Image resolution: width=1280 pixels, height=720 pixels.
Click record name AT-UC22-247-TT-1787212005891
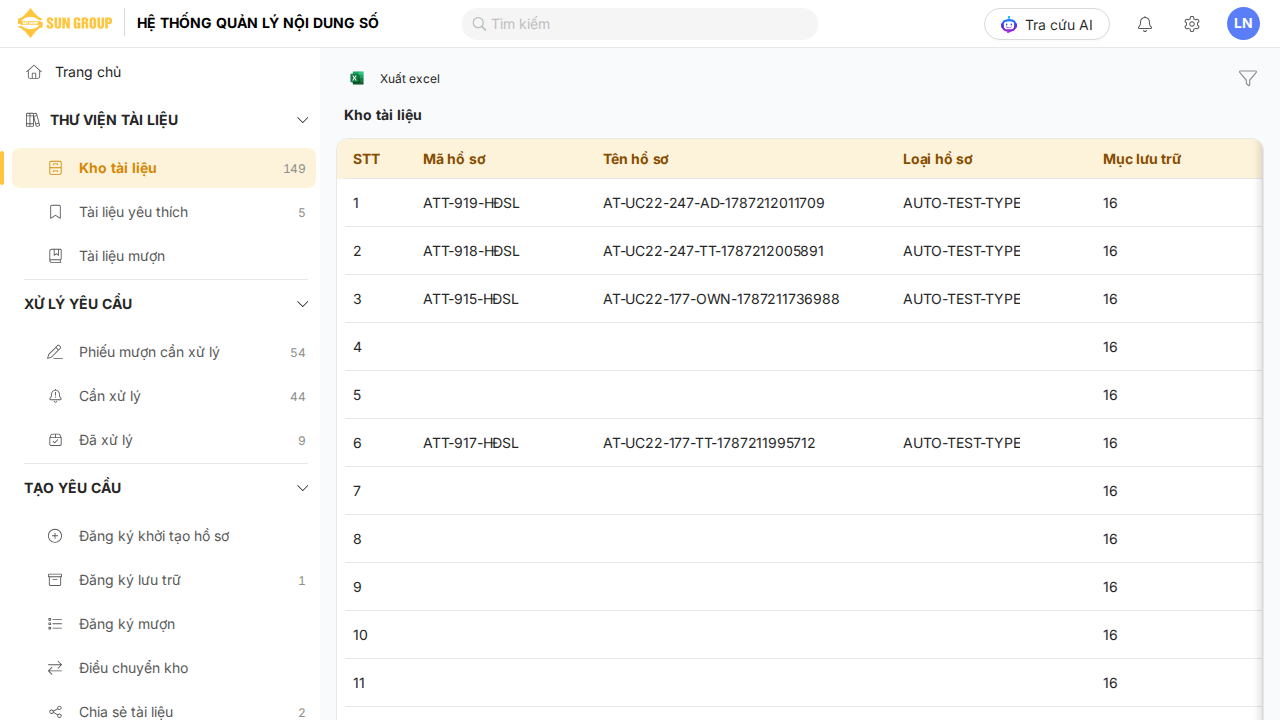click(714, 251)
